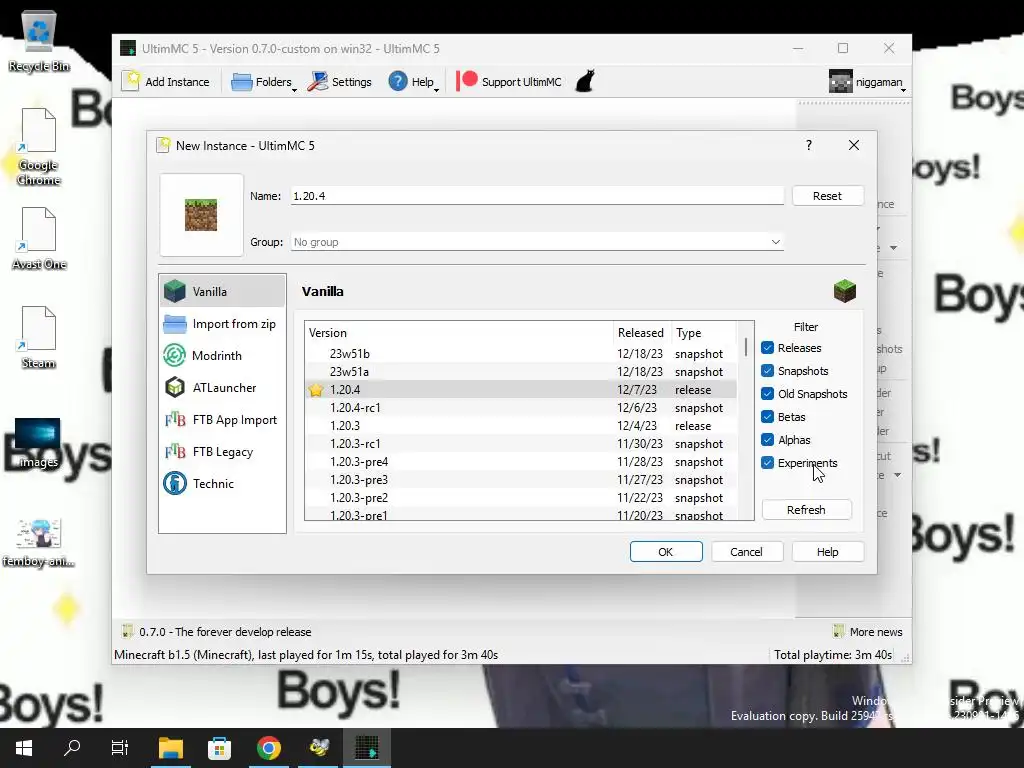
Task: Select the Vanilla source tab
Action: pos(222,291)
